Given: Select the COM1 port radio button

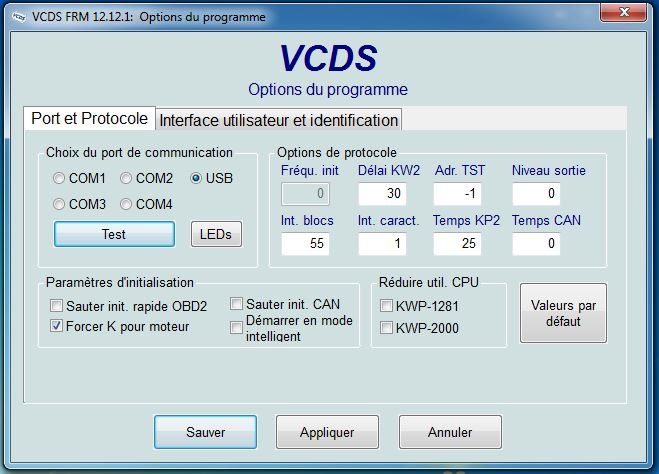Looking at the screenshot, I should pos(59,178).
